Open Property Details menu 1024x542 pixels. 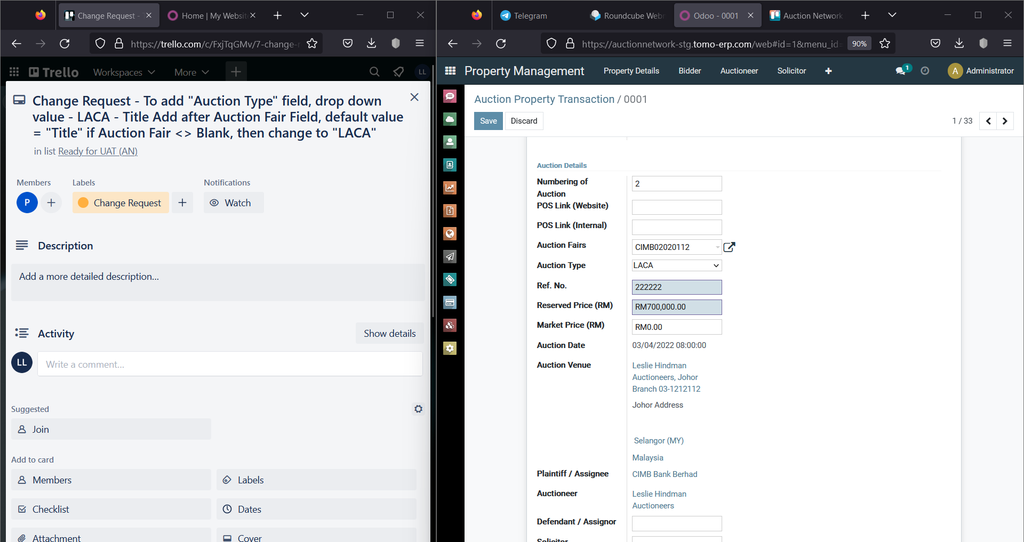[631, 71]
